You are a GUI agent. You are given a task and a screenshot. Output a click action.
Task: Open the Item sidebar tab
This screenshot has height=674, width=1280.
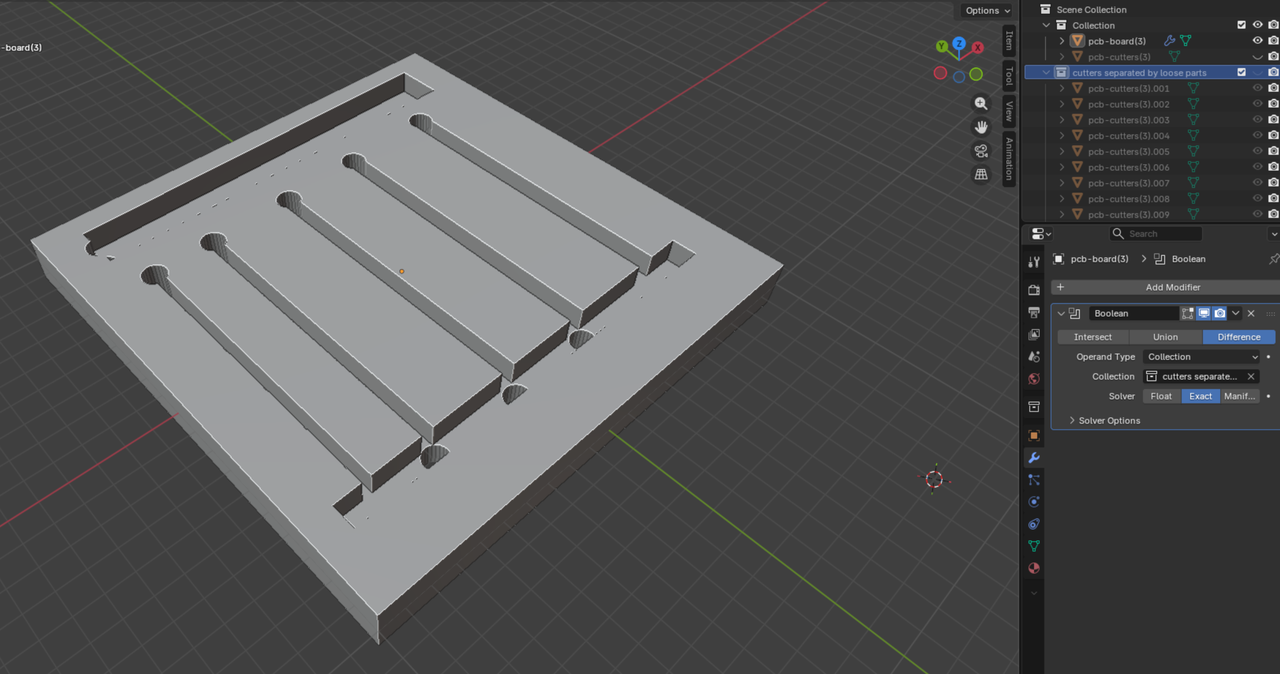[x=1009, y=41]
